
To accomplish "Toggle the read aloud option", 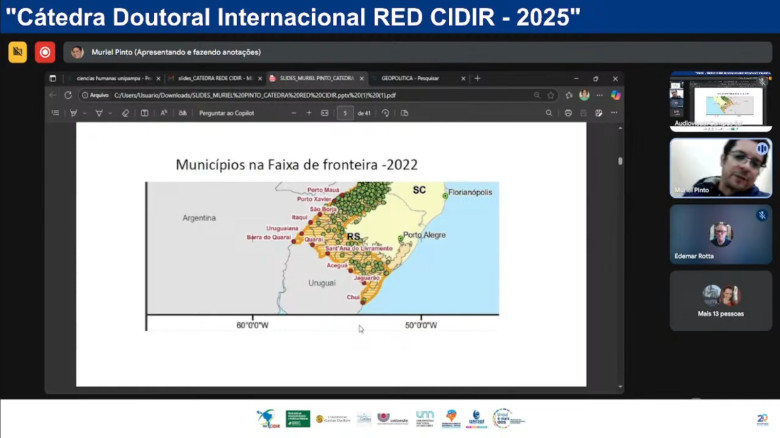I will point(164,113).
